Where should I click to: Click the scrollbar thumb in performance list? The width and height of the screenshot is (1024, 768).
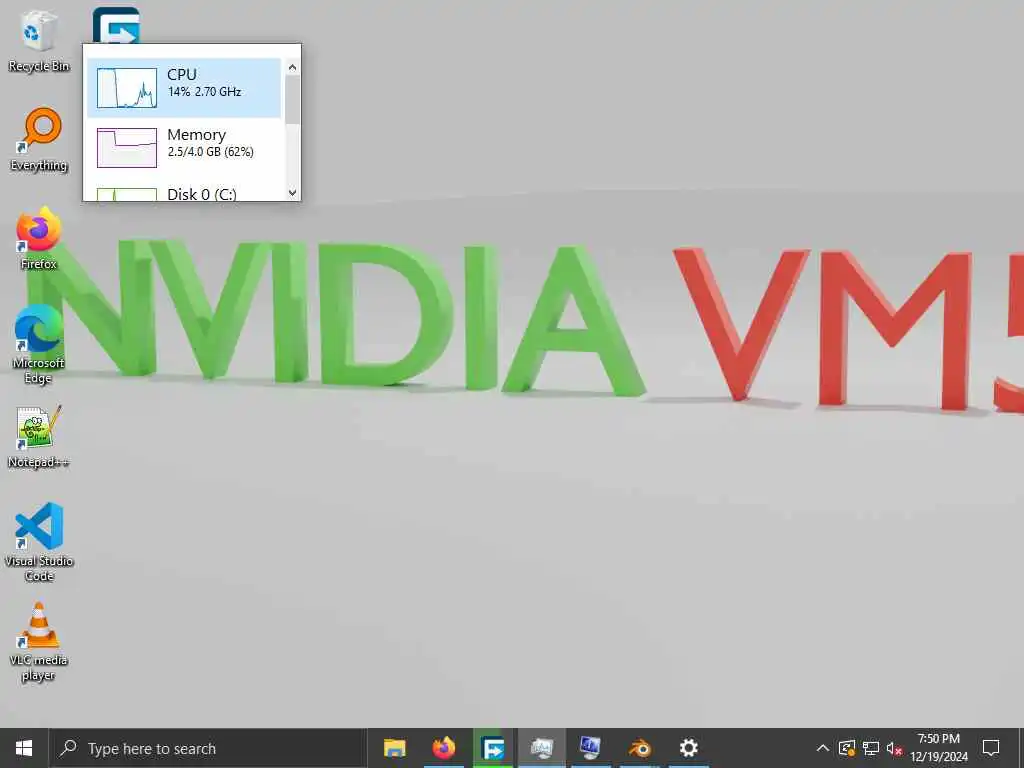click(x=292, y=99)
